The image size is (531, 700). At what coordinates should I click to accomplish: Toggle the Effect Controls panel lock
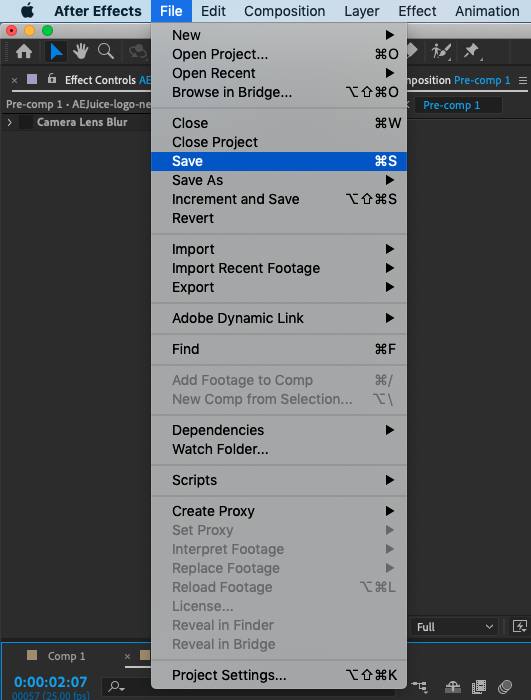pos(52,79)
